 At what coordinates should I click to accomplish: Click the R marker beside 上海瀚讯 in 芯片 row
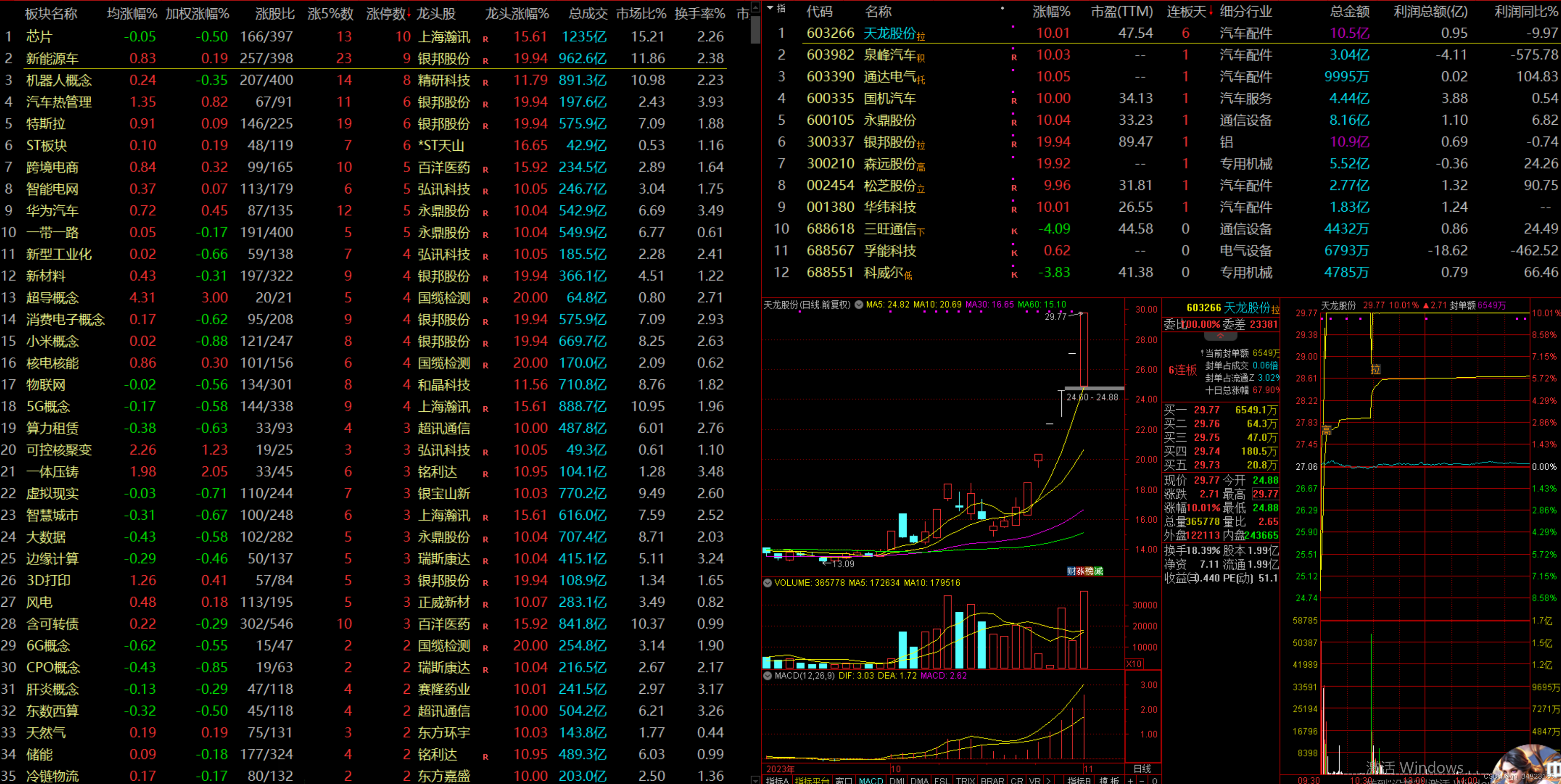click(x=485, y=39)
